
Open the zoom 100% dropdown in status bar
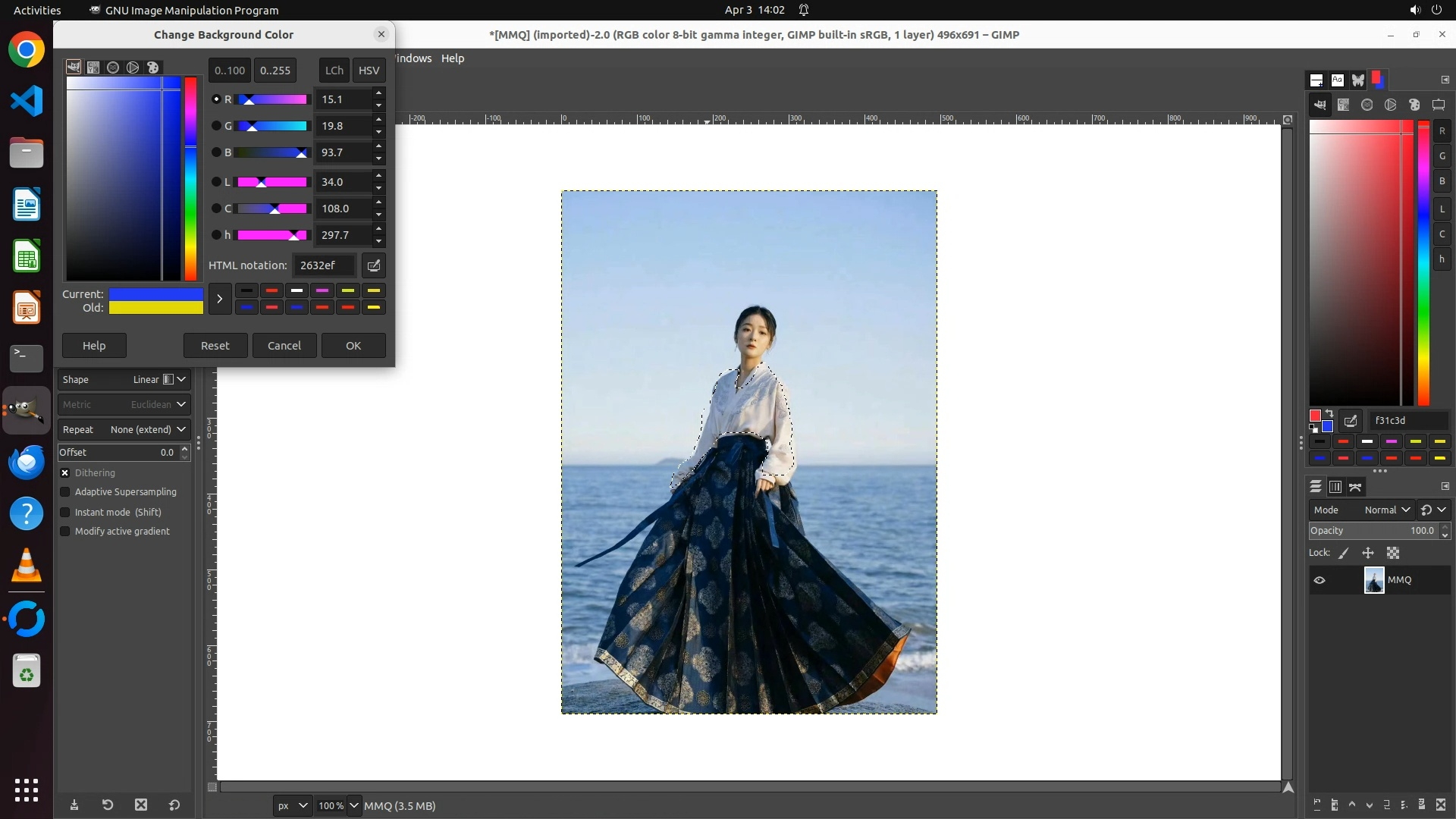click(353, 805)
